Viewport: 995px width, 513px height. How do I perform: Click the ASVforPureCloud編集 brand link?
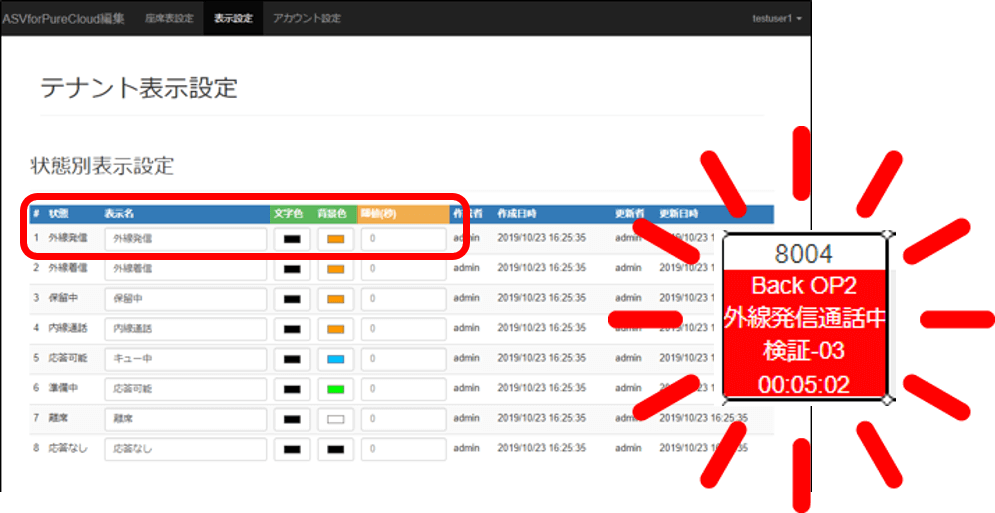coord(64,19)
